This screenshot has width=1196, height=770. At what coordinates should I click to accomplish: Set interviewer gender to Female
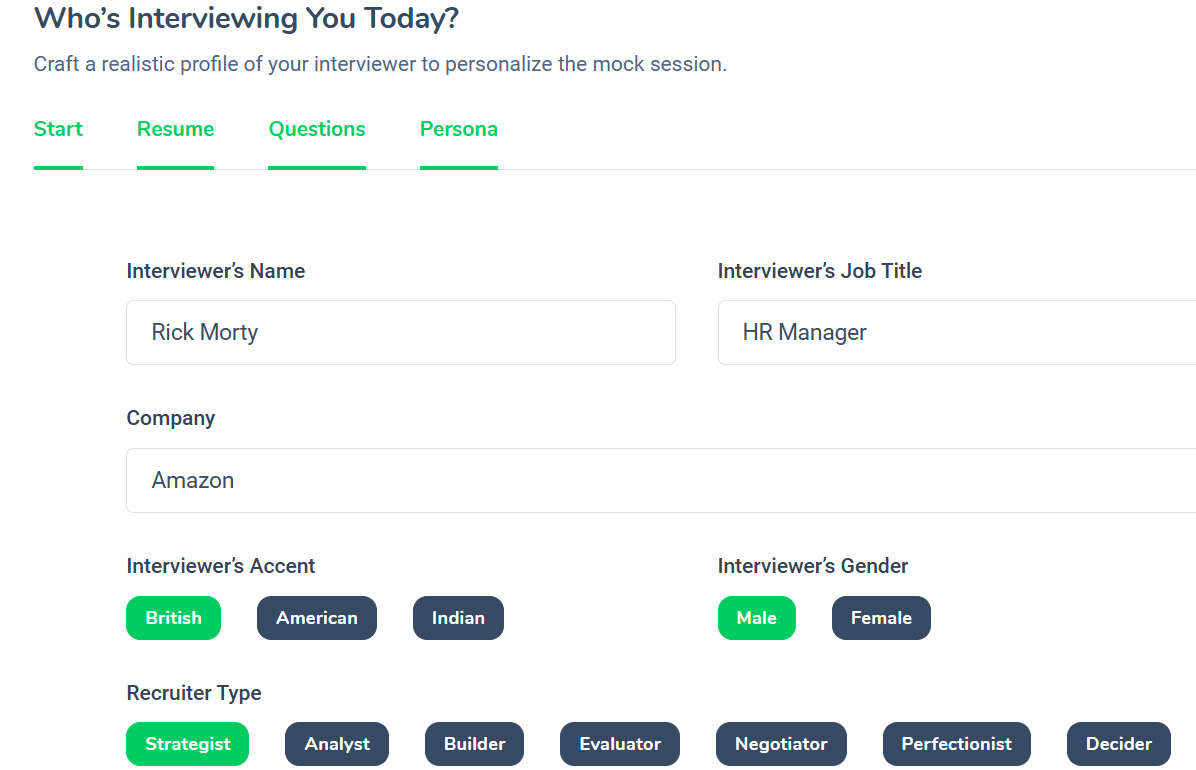pyautogui.click(x=881, y=618)
